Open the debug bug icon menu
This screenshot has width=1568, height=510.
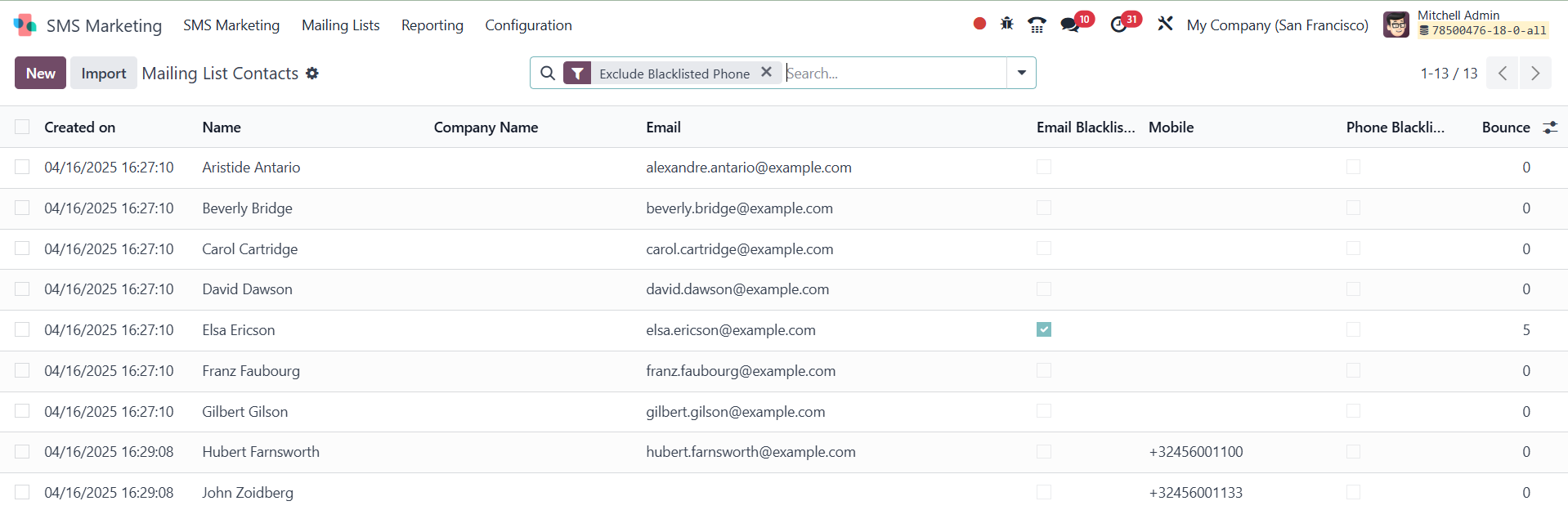[1007, 24]
